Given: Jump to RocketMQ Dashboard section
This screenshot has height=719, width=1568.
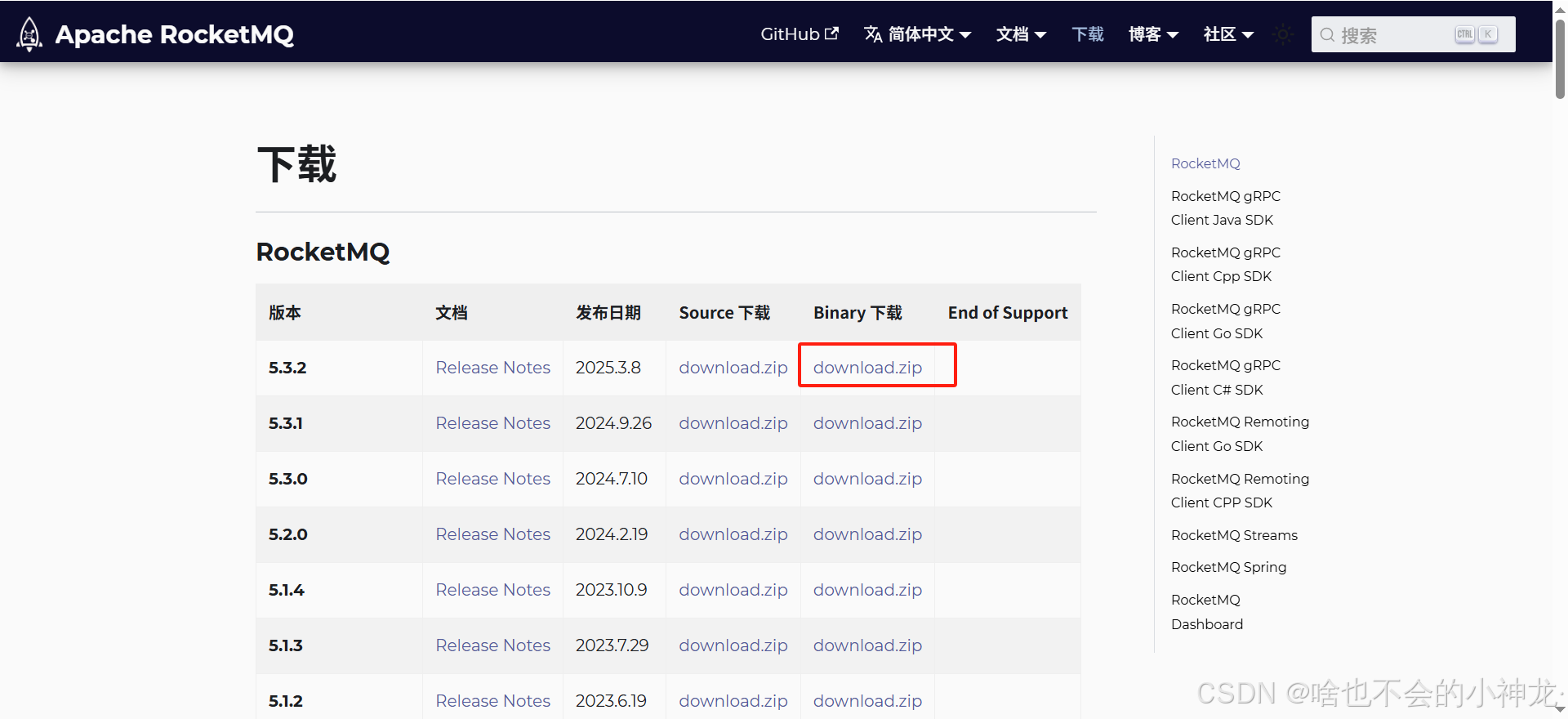Looking at the screenshot, I should point(1207,612).
